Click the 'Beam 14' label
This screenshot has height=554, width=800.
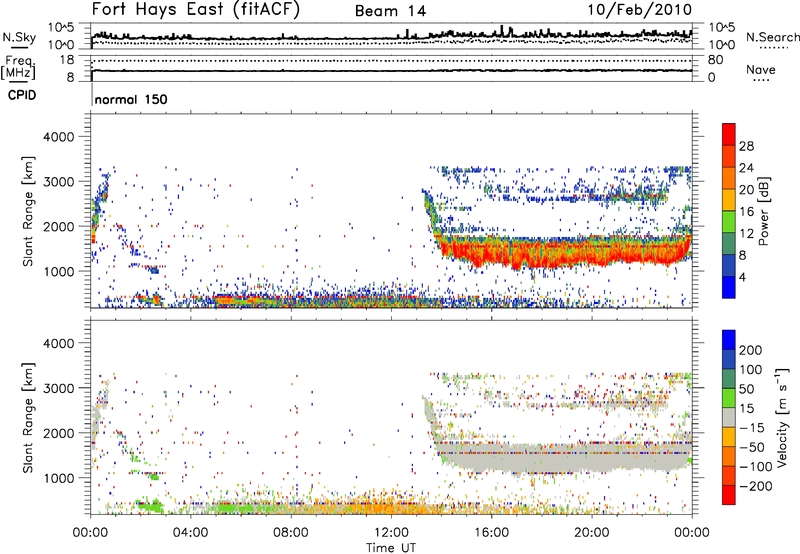[x=390, y=11]
